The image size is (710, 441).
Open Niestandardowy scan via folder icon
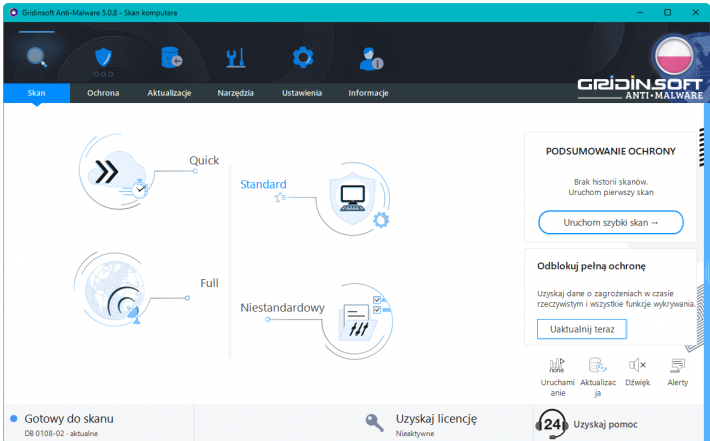point(359,321)
